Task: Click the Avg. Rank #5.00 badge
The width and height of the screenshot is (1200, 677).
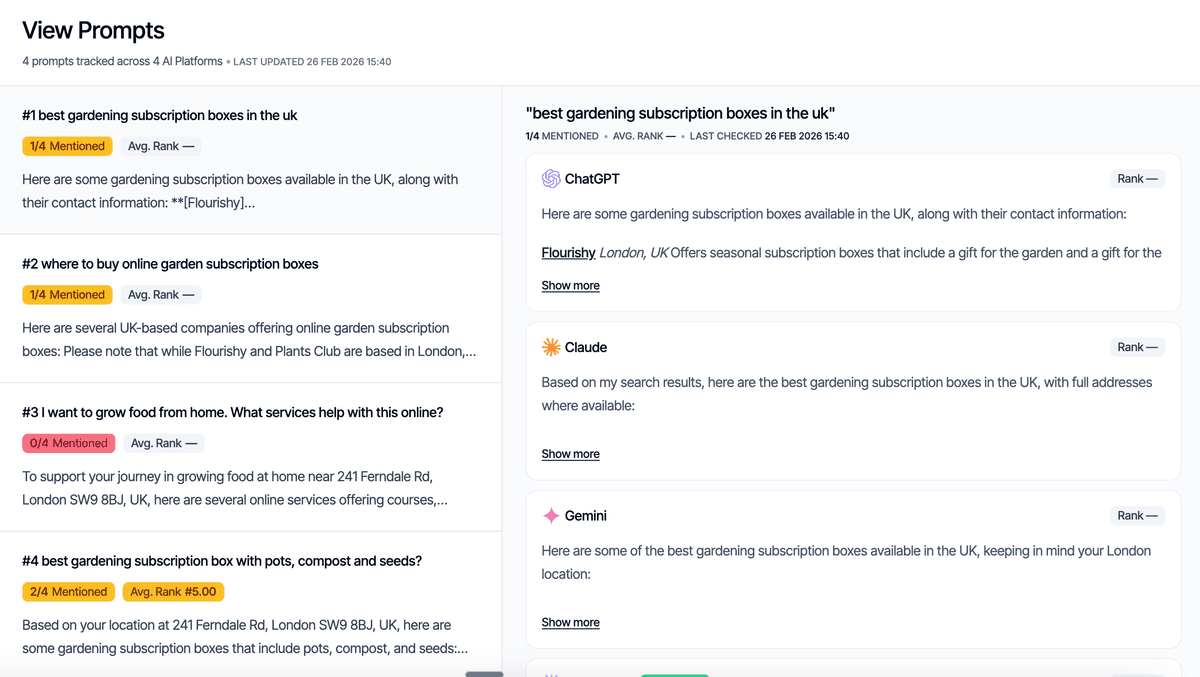Action: coord(175,592)
